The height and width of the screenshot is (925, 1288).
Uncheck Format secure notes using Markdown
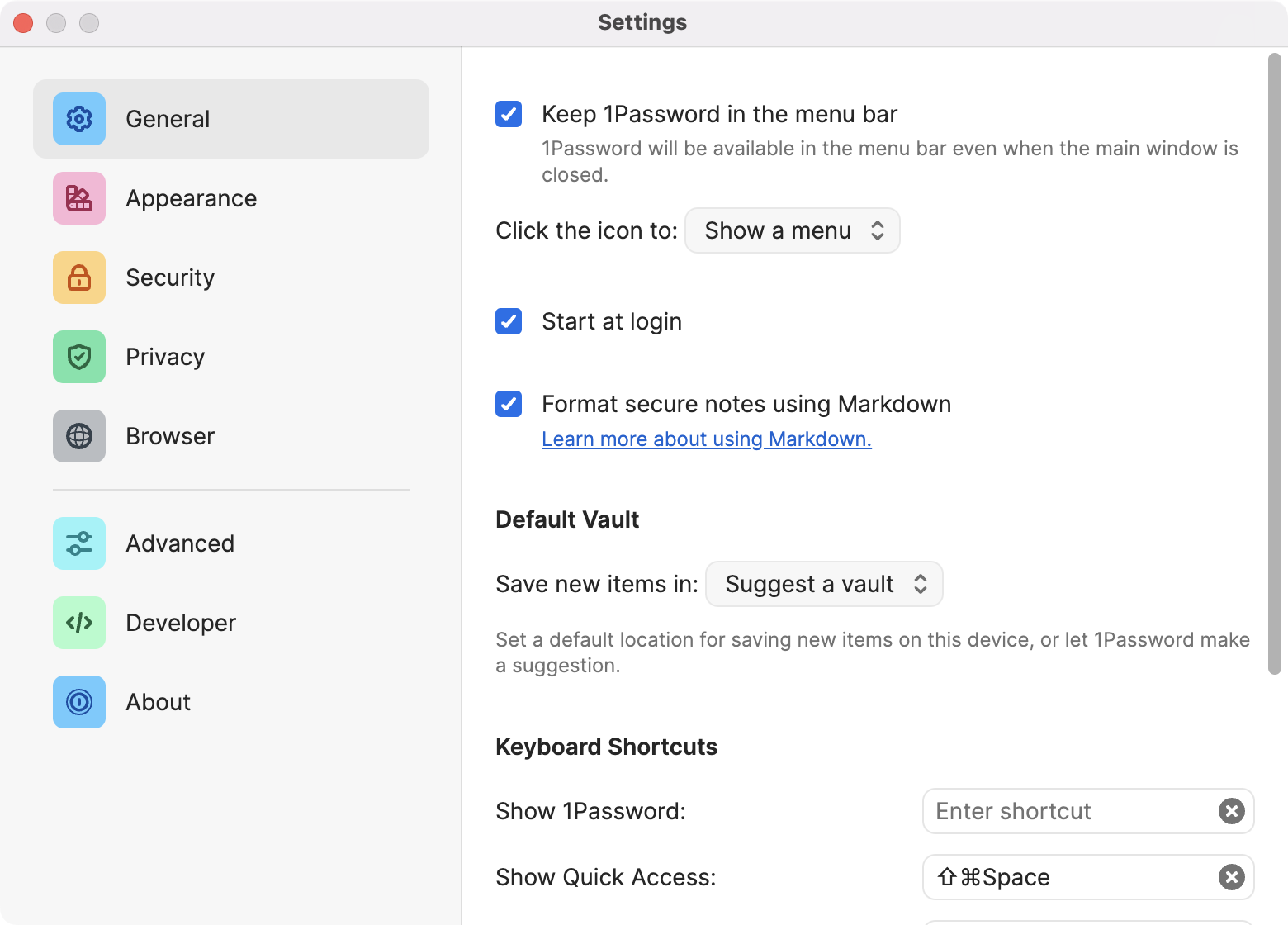point(509,404)
